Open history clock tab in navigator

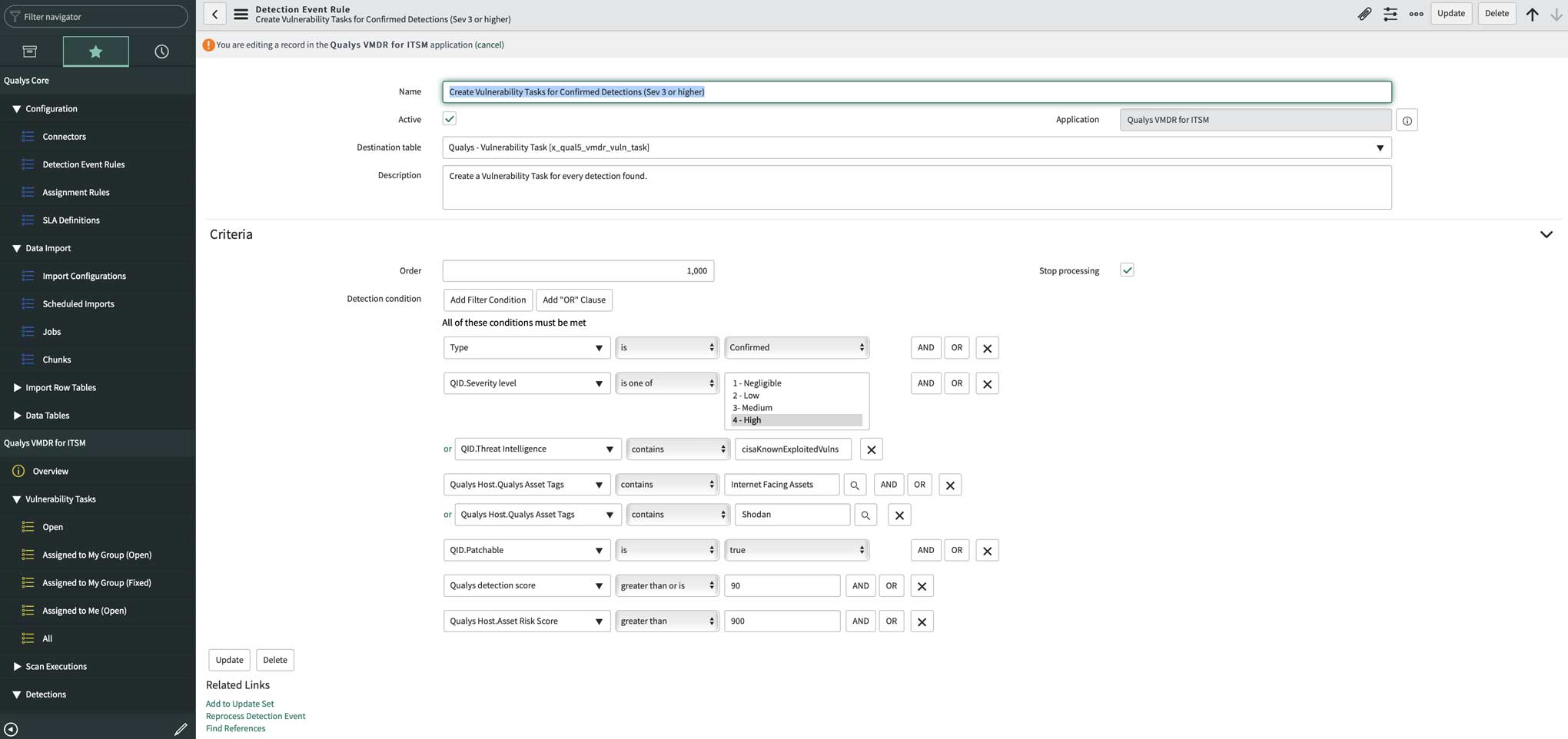coord(161,51)
